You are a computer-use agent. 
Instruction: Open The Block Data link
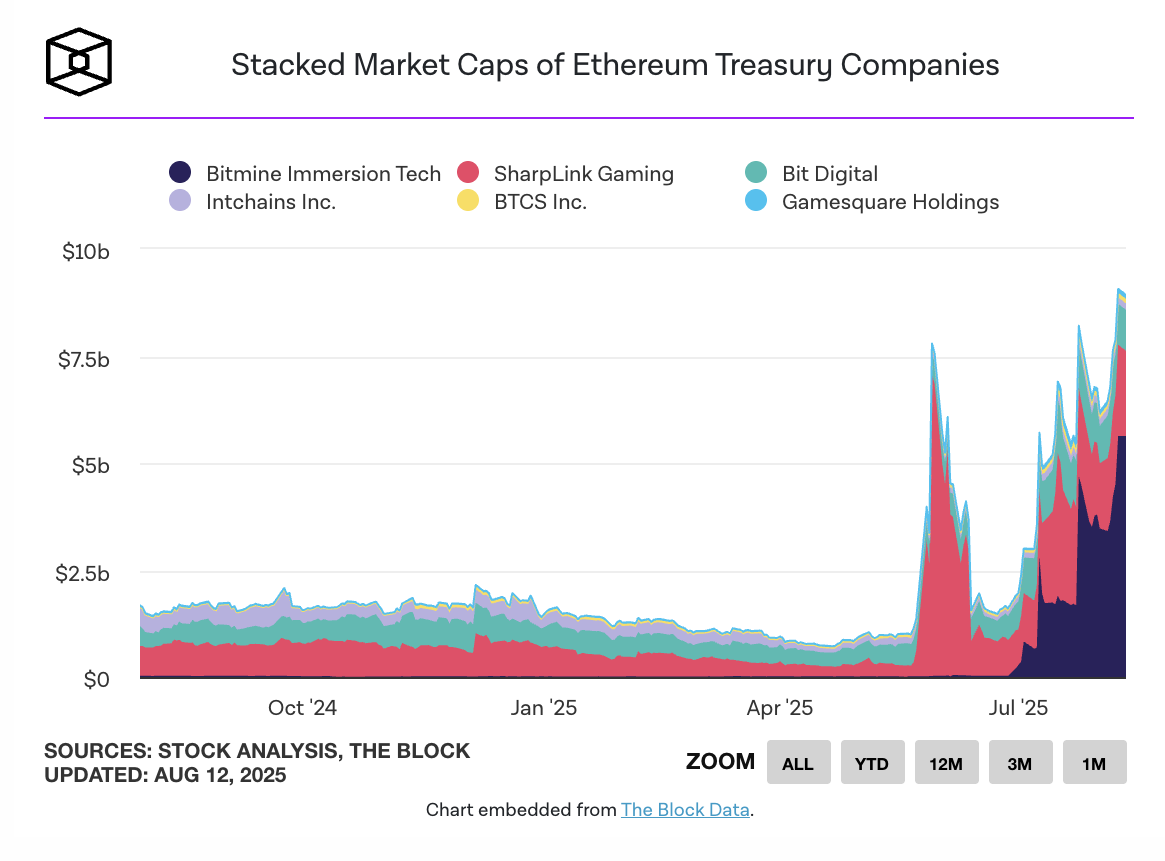(x=685, y=810)
